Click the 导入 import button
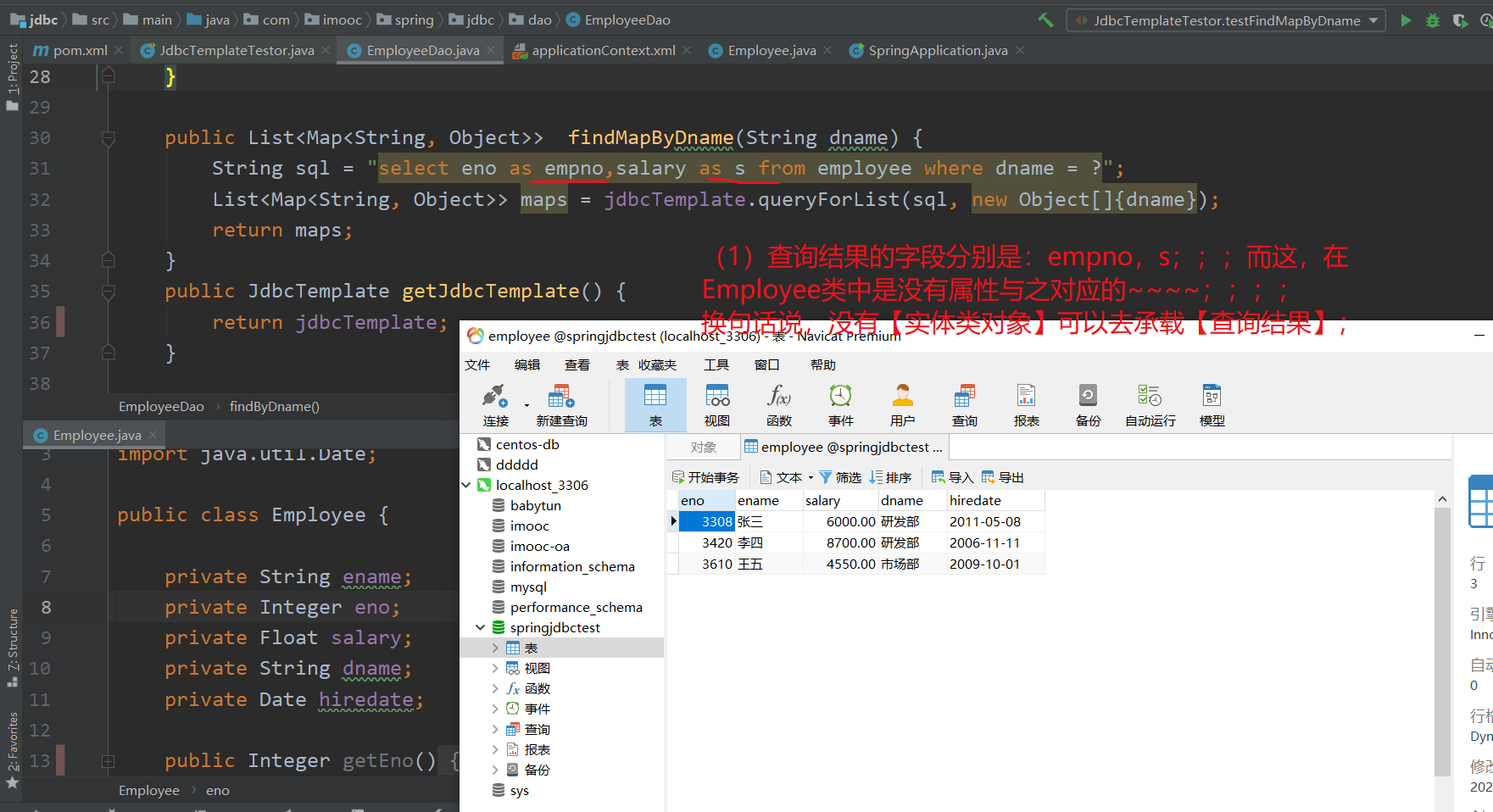Viewport: 1493px width, 812px height. coord(952,478)
